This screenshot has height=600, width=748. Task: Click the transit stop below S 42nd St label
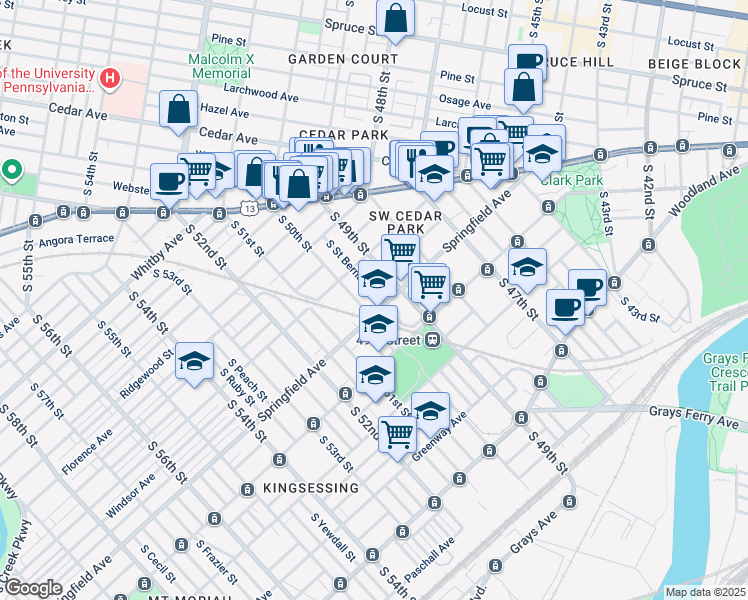[648, 245]
